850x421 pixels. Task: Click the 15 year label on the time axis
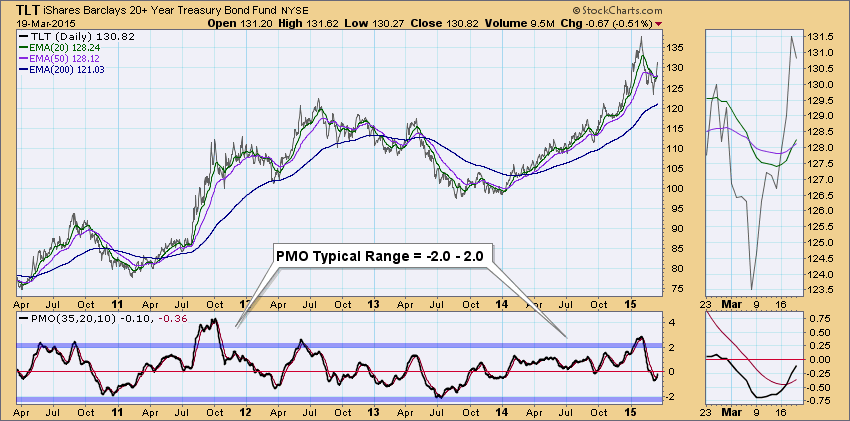click(632, 304)
